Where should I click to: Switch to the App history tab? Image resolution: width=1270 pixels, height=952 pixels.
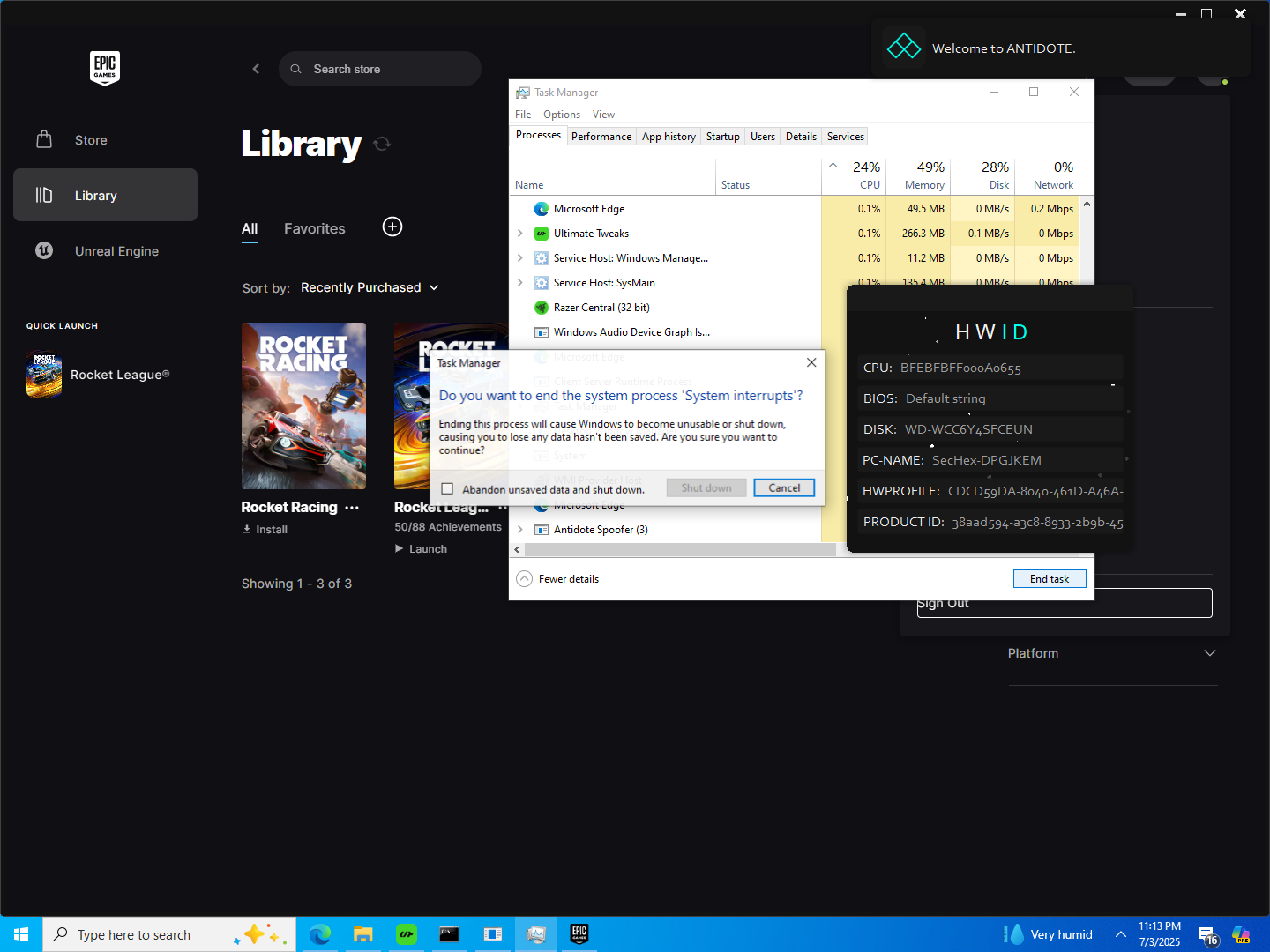point(669,137)
